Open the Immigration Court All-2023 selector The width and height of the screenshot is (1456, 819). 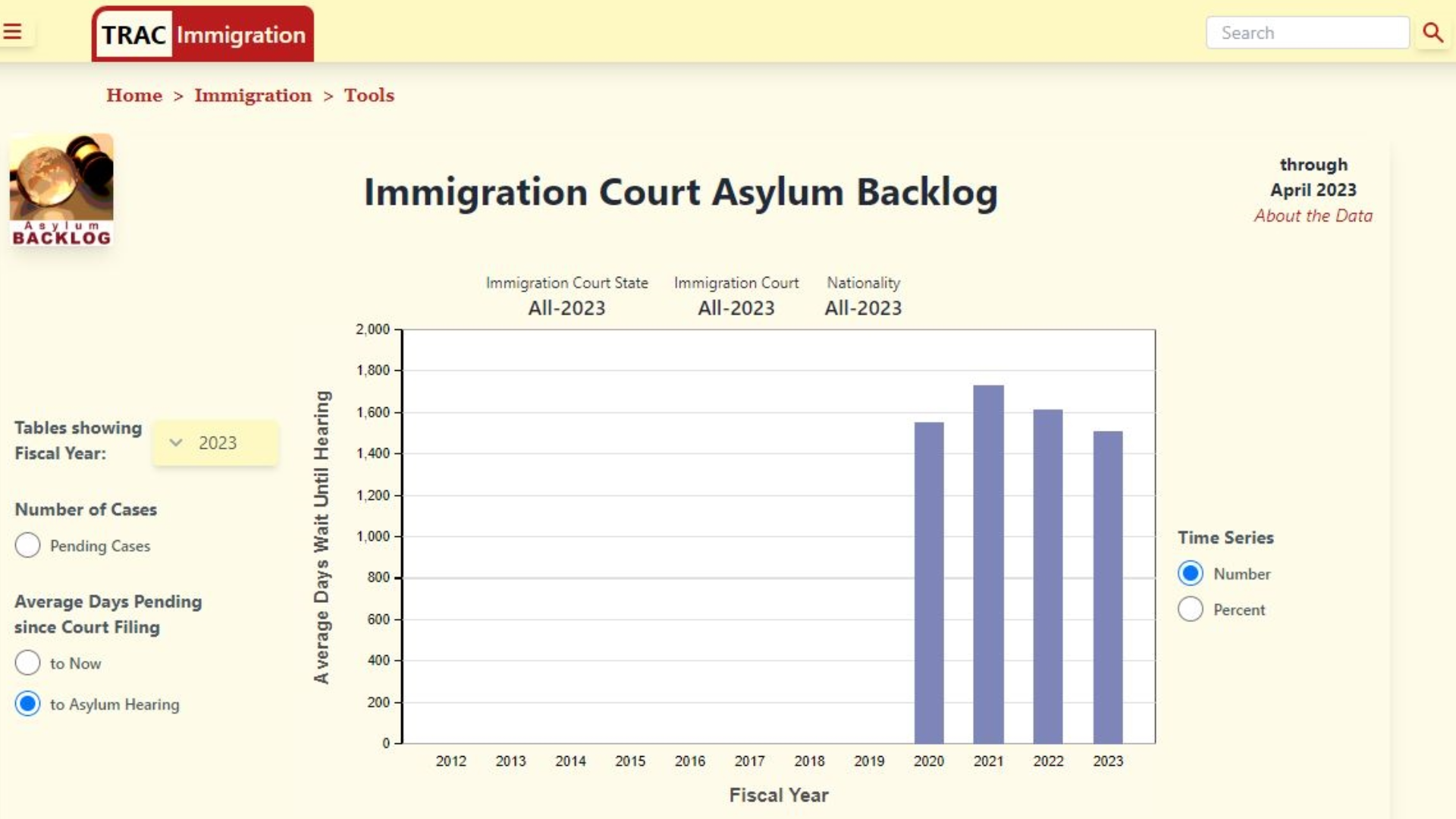click(736, 308)
